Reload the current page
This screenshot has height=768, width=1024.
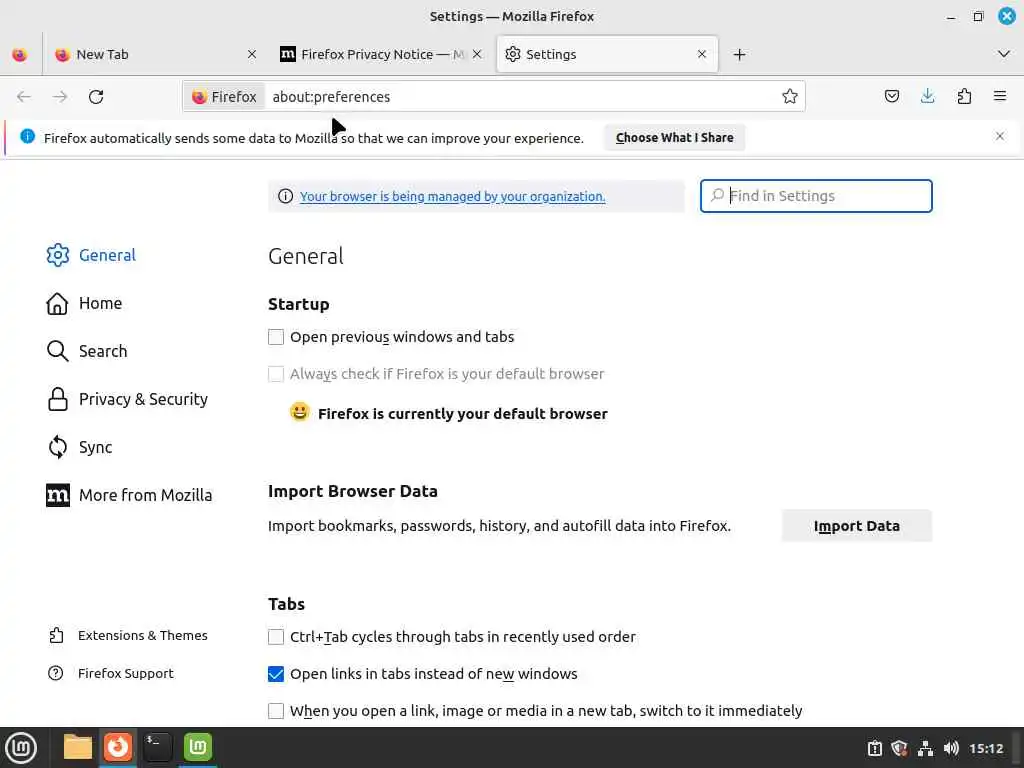point(96,97)
